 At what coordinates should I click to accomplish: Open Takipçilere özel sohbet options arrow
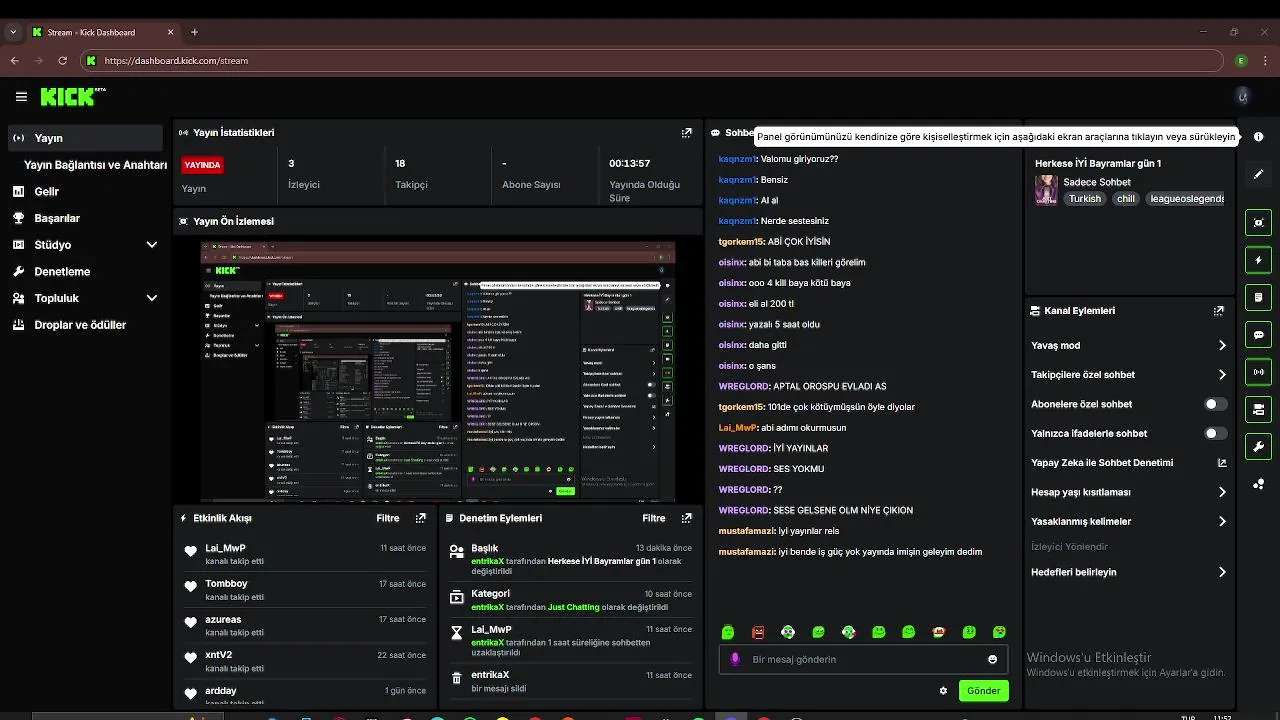(1222, 375)
